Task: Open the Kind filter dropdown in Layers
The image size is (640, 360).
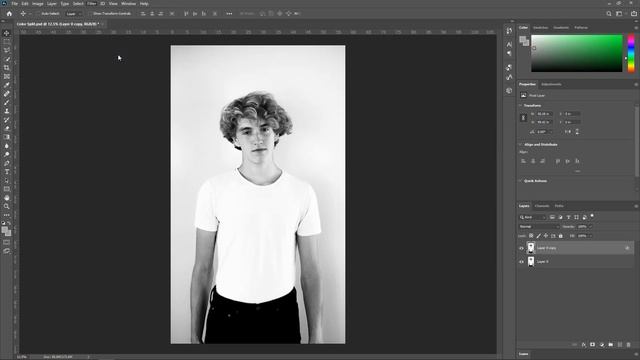Action: [532, 217]
